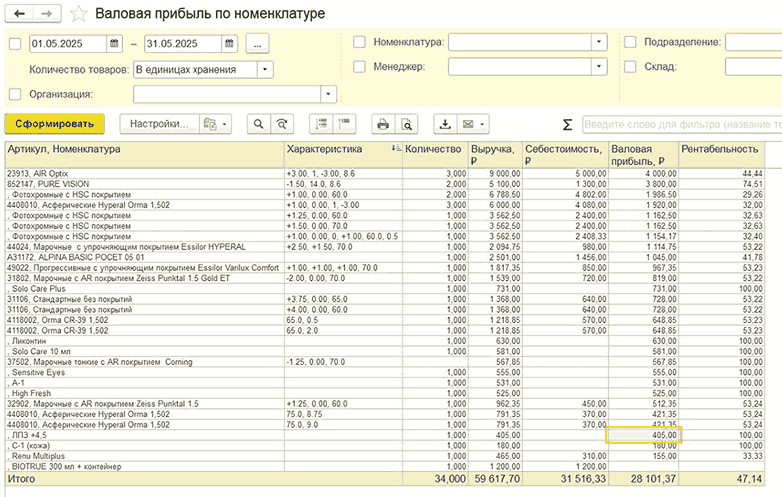Screen dimensions: 782x497
Task: Tick the Склад filter checkbox
Action: [630, 66]
